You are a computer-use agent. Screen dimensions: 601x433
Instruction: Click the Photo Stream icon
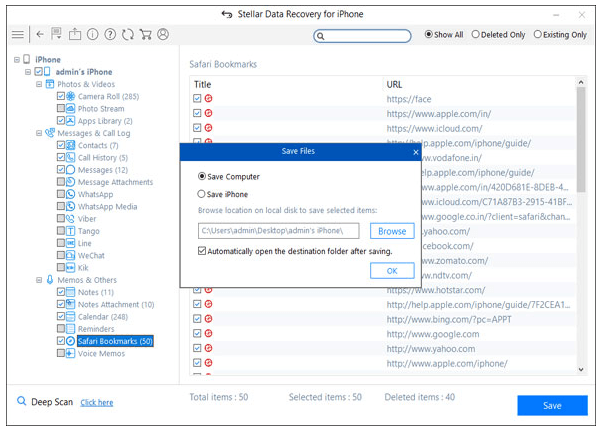coord(71,108)
